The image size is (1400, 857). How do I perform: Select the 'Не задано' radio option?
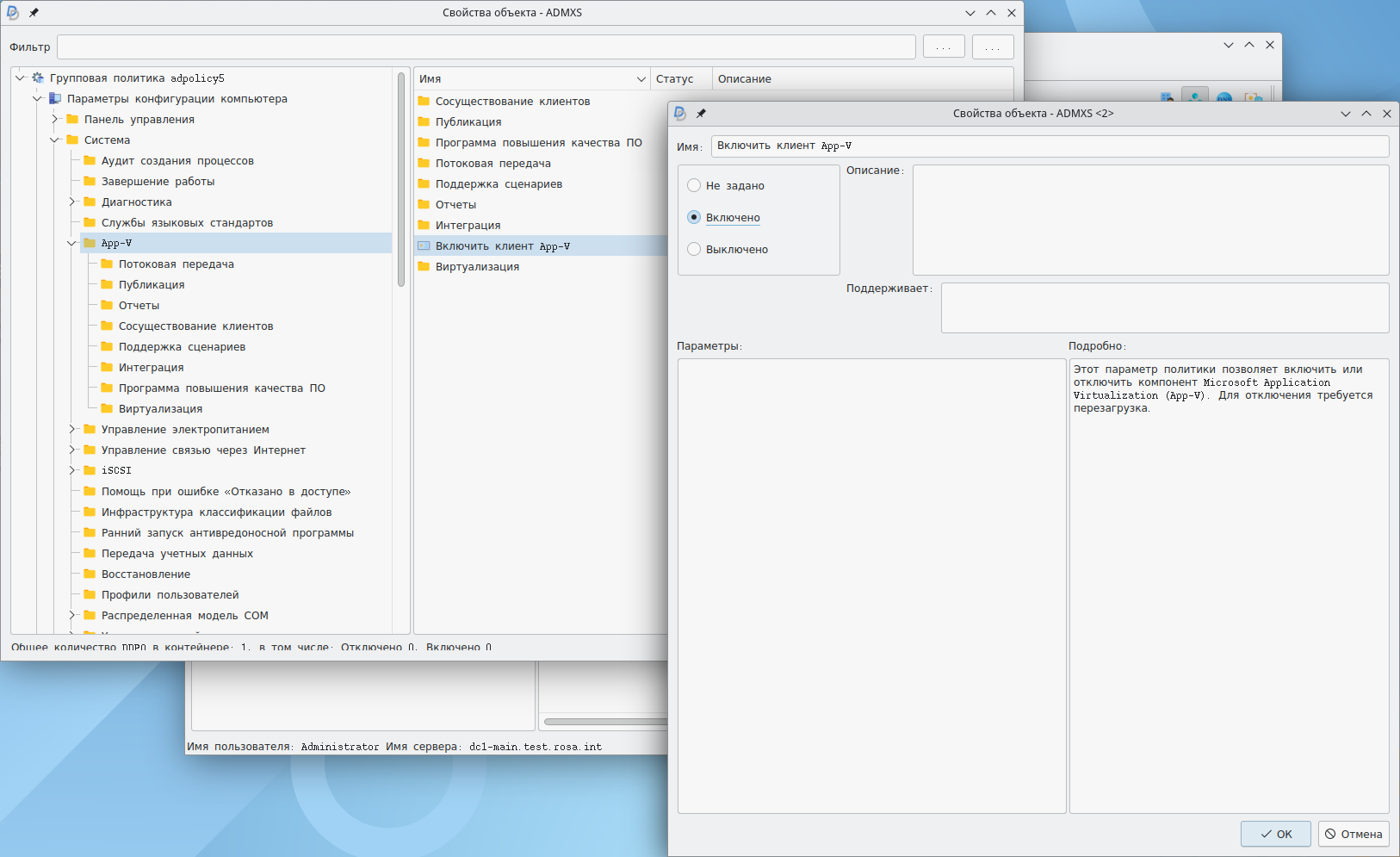[x=694, y=185]
